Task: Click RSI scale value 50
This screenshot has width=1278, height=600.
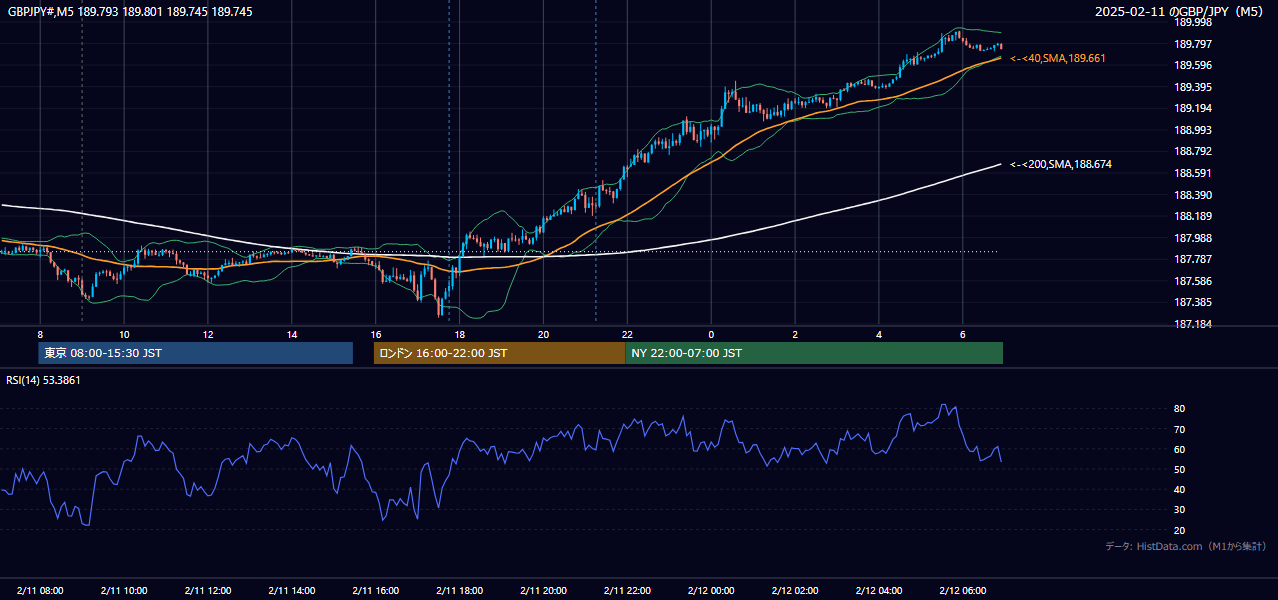Action: (x=1180, y=469)
